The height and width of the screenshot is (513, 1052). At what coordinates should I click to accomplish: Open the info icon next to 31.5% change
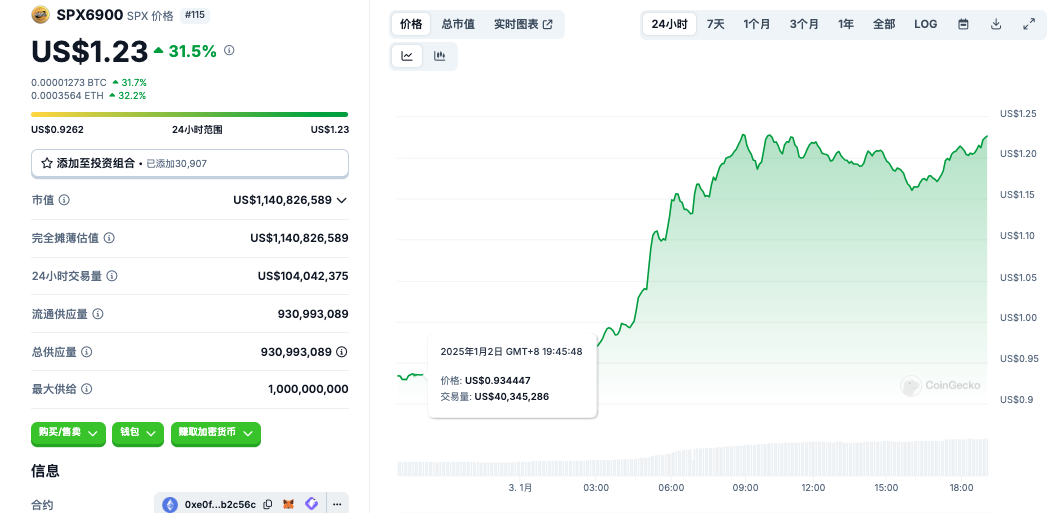229,50
